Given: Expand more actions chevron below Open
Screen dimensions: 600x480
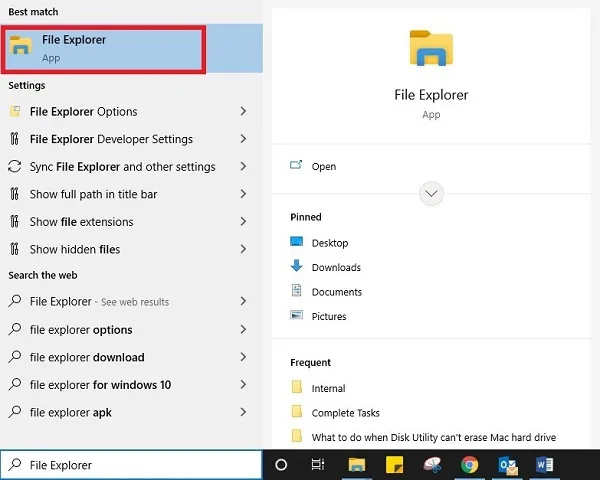Looking at the screenshot, I should pos(431,194).
